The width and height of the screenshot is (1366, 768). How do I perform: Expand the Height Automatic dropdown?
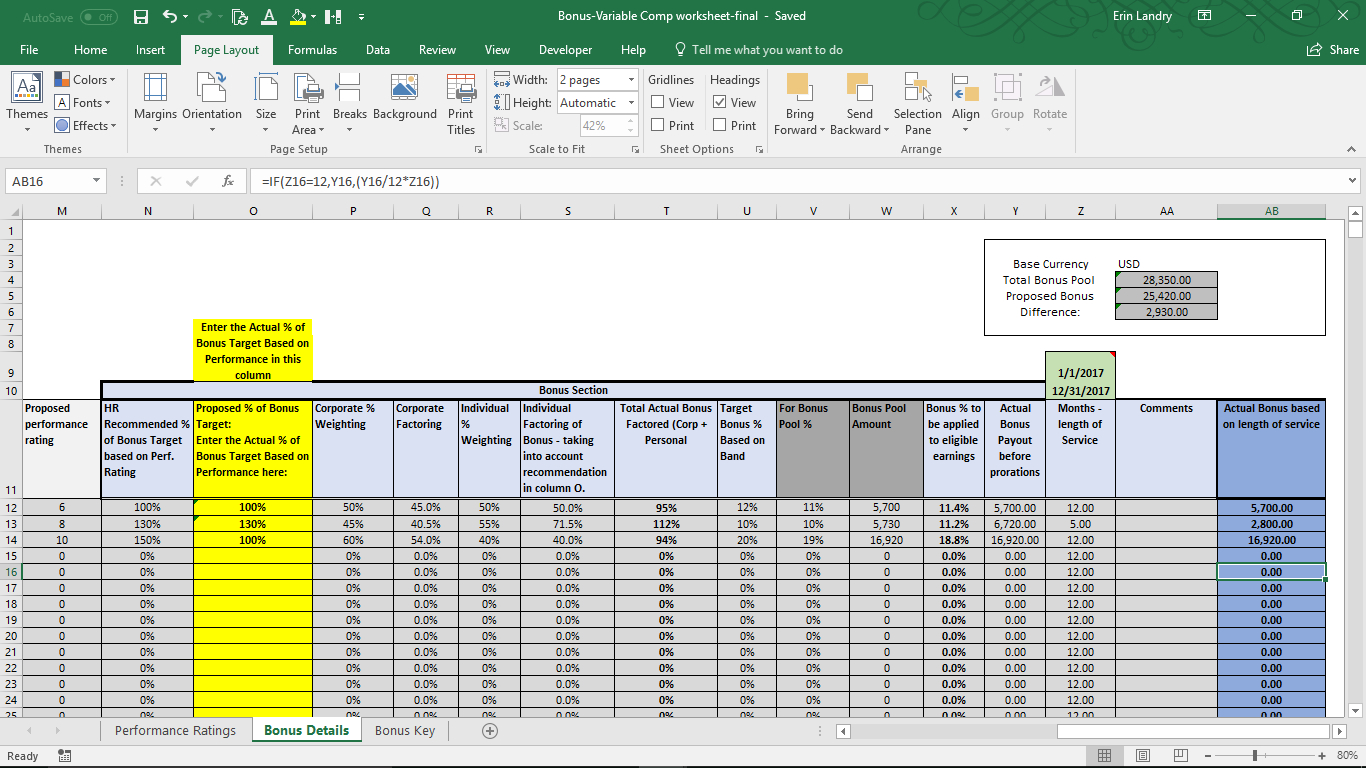coord(631,103)
